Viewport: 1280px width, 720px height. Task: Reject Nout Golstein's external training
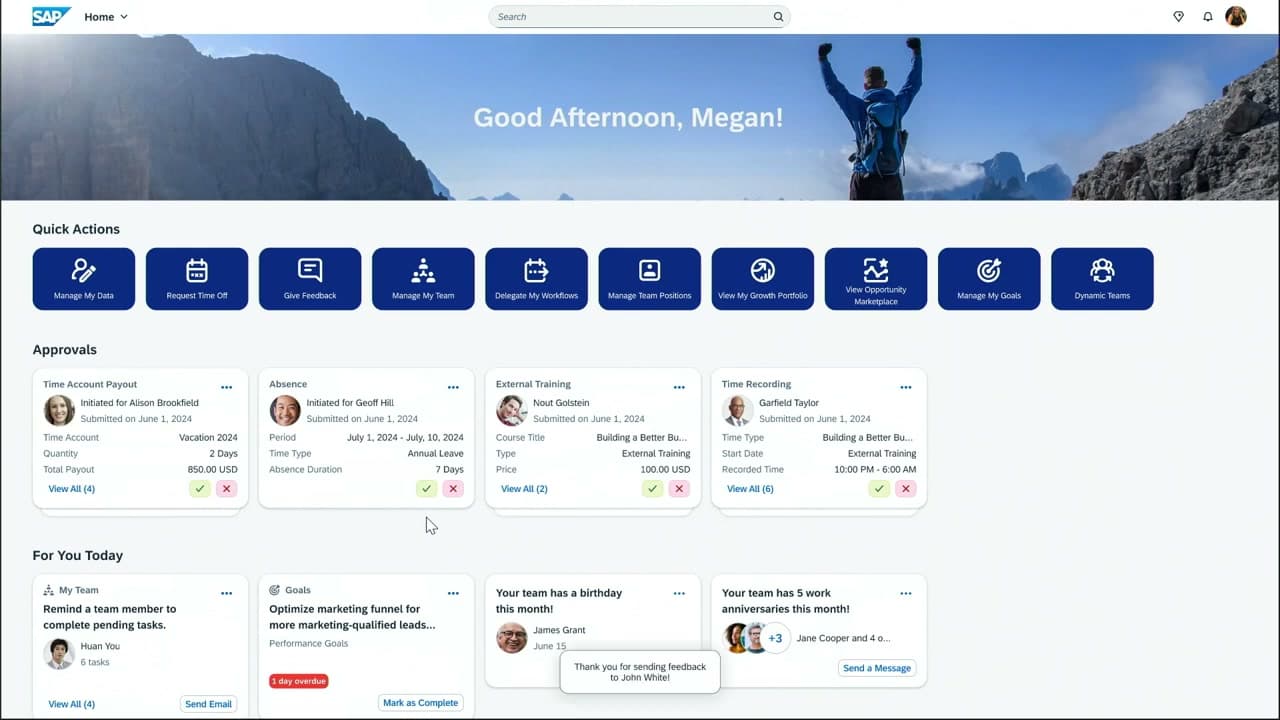tap(680, 489)
